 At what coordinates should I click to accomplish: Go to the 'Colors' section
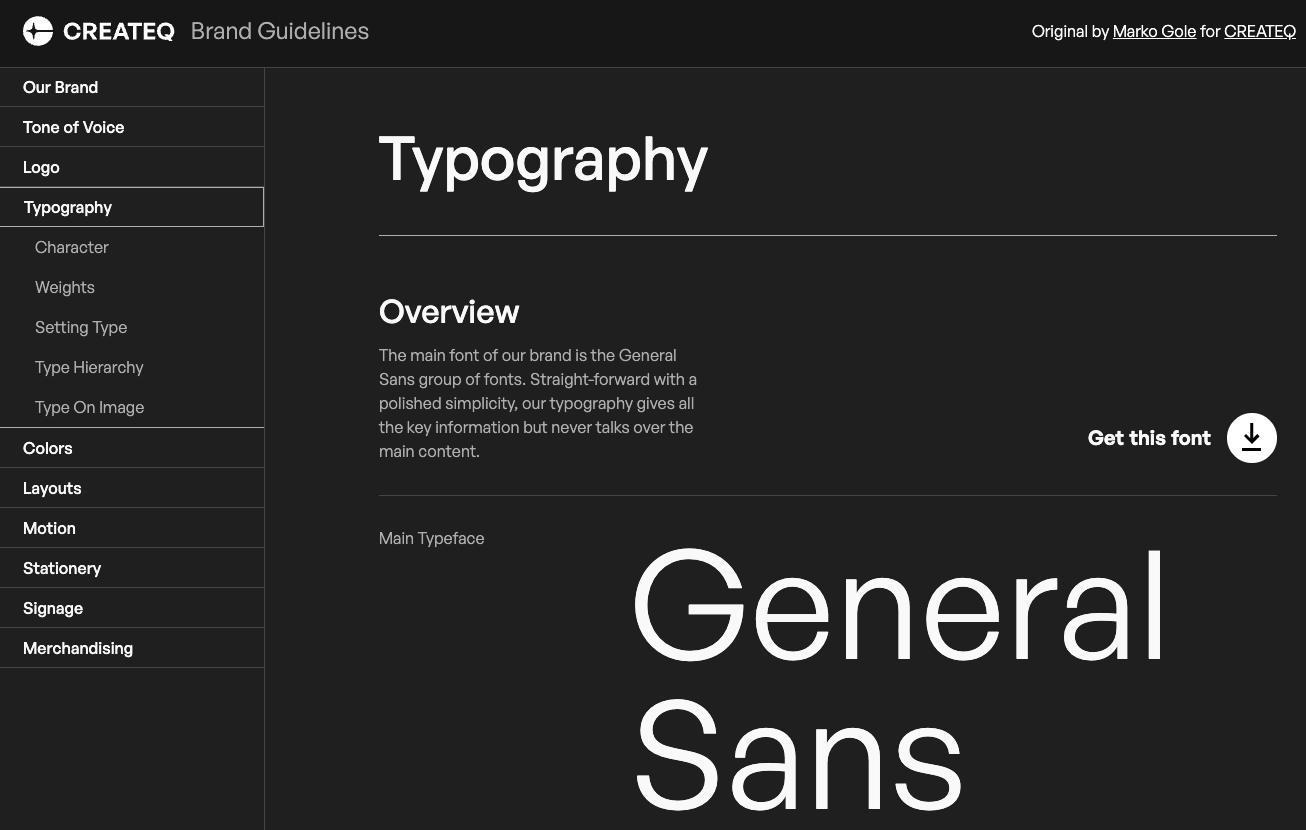[x=47, y=448]
